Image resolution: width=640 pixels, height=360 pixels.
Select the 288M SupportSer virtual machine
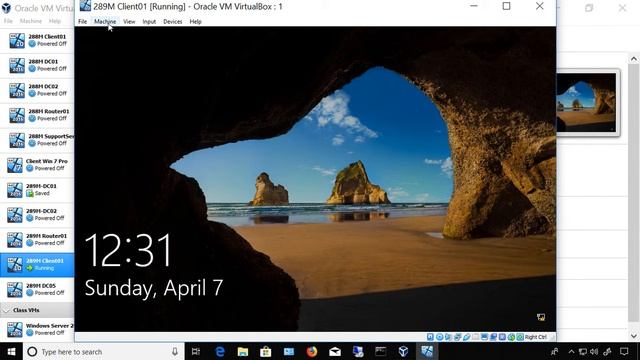tap(37, 140)
